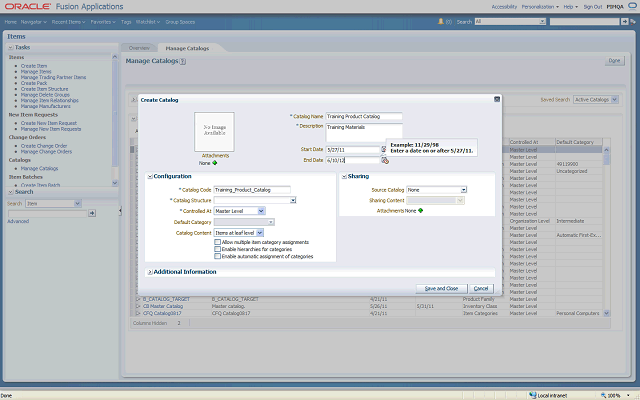
Task: Expand the Additional Information section
Action: point(150,272)
